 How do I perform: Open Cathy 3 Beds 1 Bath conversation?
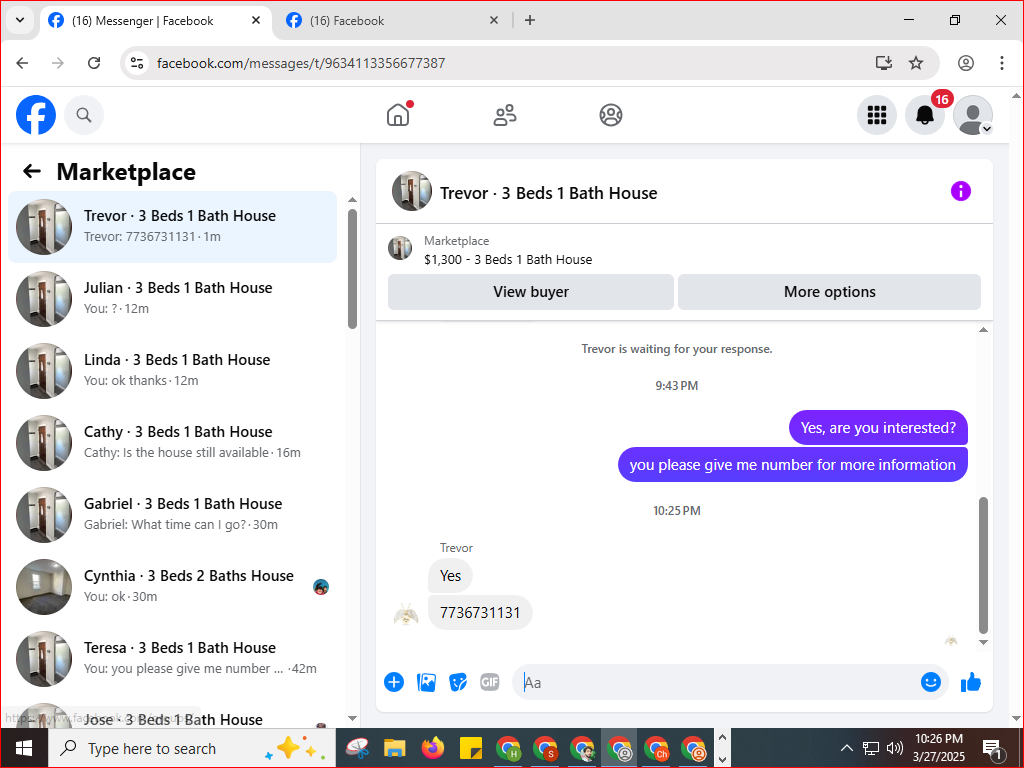(172, 443)
